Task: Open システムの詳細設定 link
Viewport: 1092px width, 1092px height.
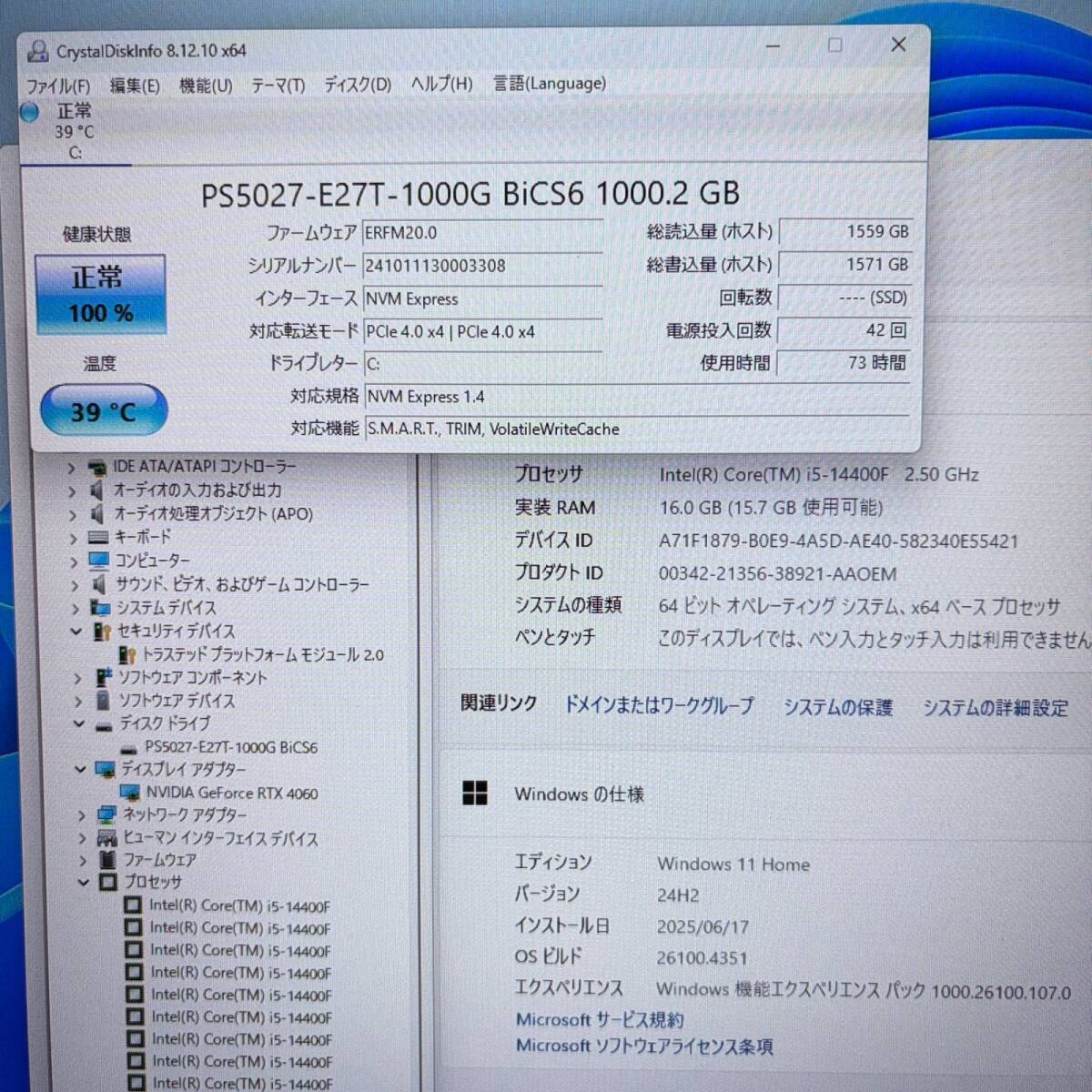Action: point(996,708)
